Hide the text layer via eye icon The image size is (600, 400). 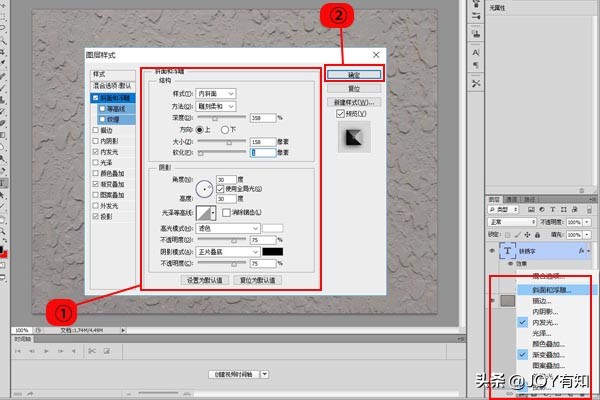point(492,251)
